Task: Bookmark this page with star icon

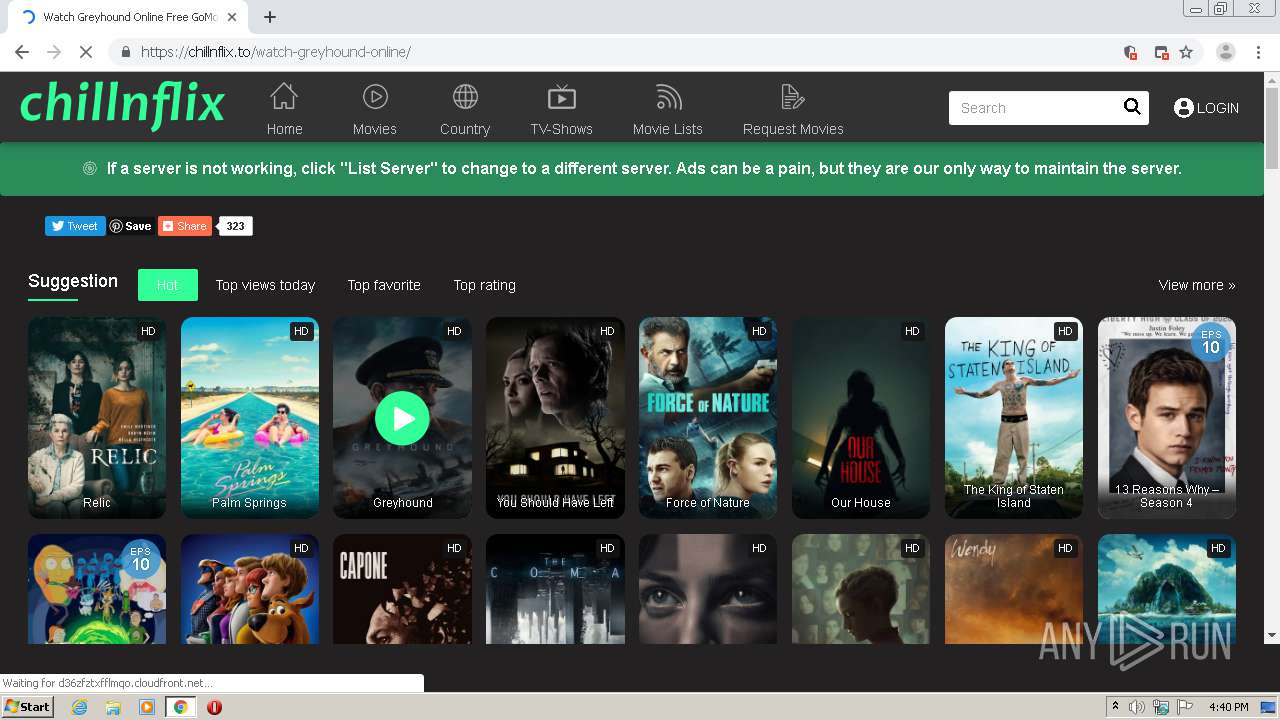Action: point(1186,52)
